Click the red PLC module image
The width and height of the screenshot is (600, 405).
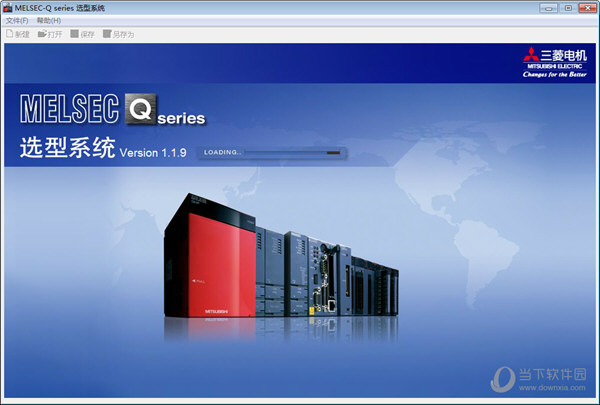[x=210, y=256]
